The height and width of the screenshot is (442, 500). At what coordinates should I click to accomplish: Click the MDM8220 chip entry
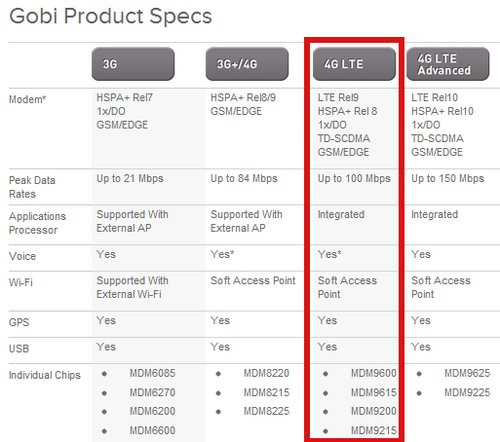coord(266,373)
